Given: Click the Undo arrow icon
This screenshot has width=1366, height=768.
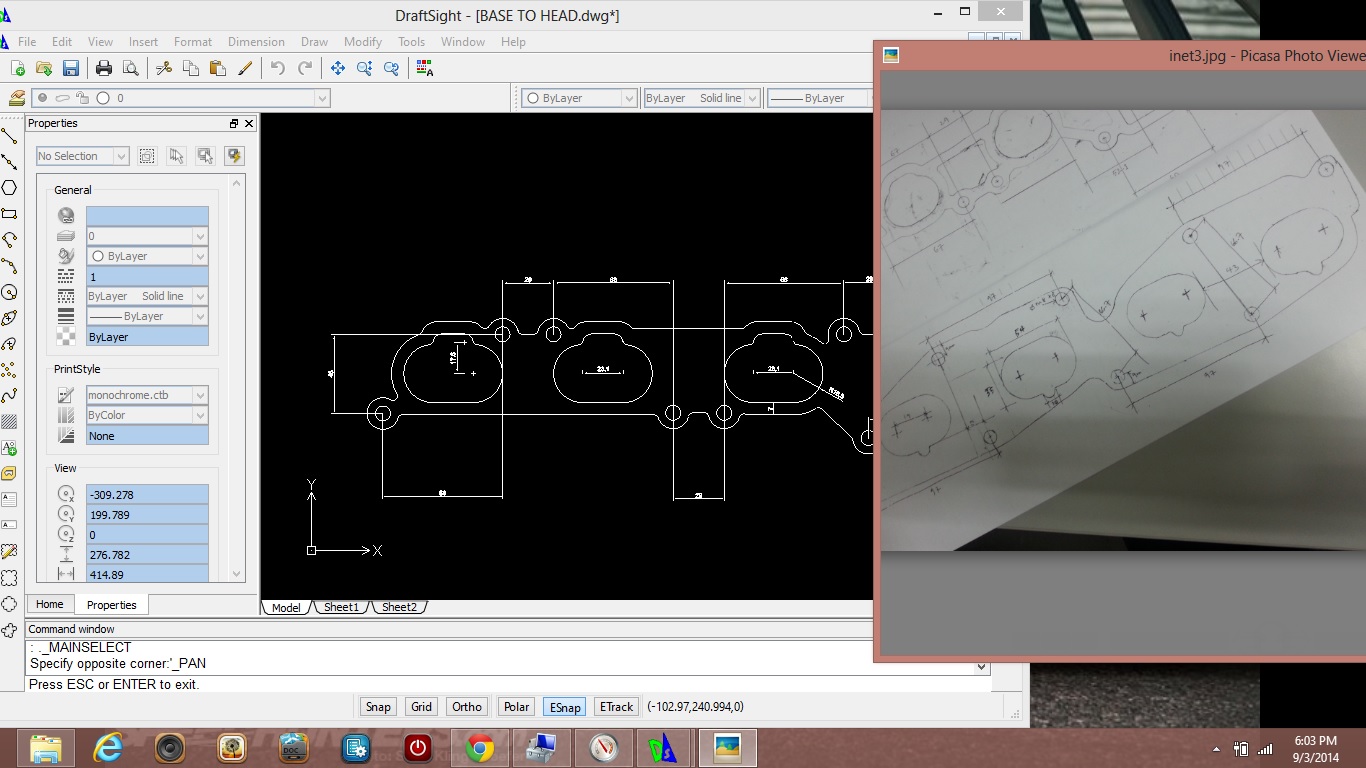Looking at the screenshot, I should point(278,68).
